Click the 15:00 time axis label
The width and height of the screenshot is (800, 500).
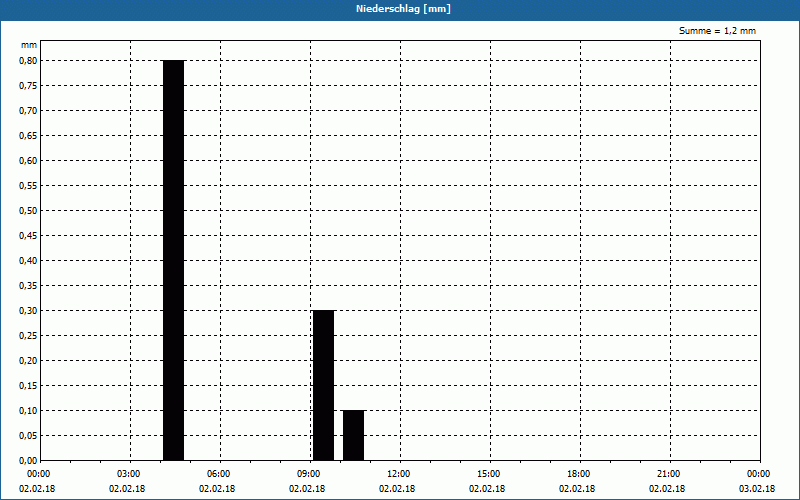pyautogui.click(x=489, y=474)
